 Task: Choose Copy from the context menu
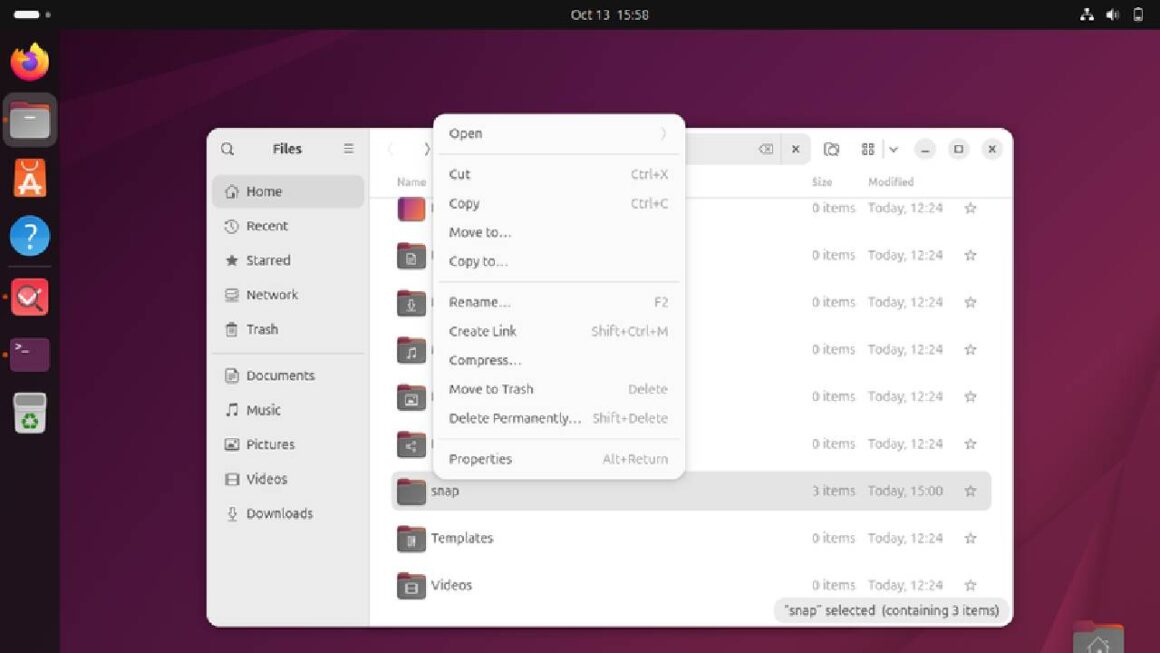559,203
